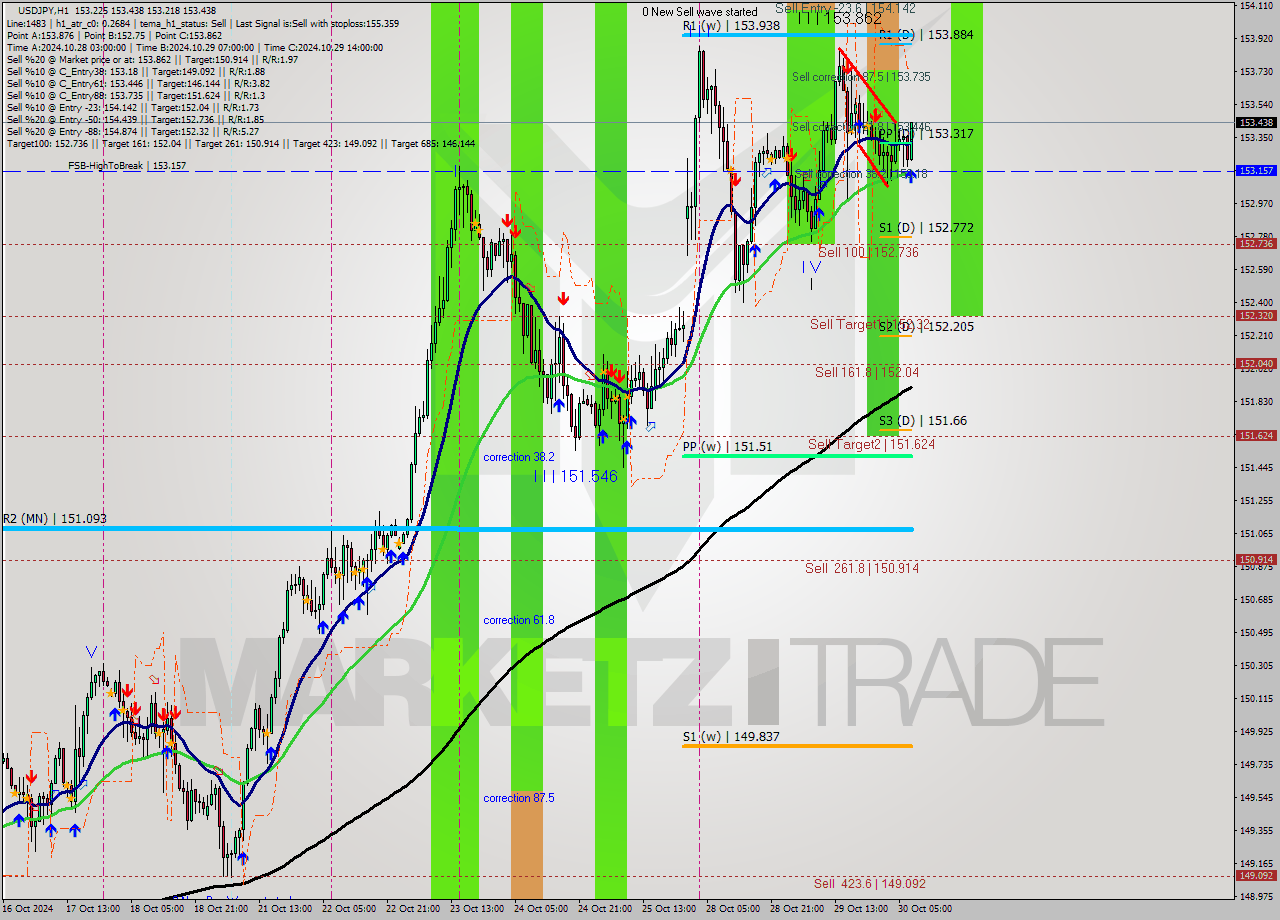Select the red 152.040 price axis tag
Viewport: 1280px width, 920px height.
pyautogui.click(x=1256, y=364)
